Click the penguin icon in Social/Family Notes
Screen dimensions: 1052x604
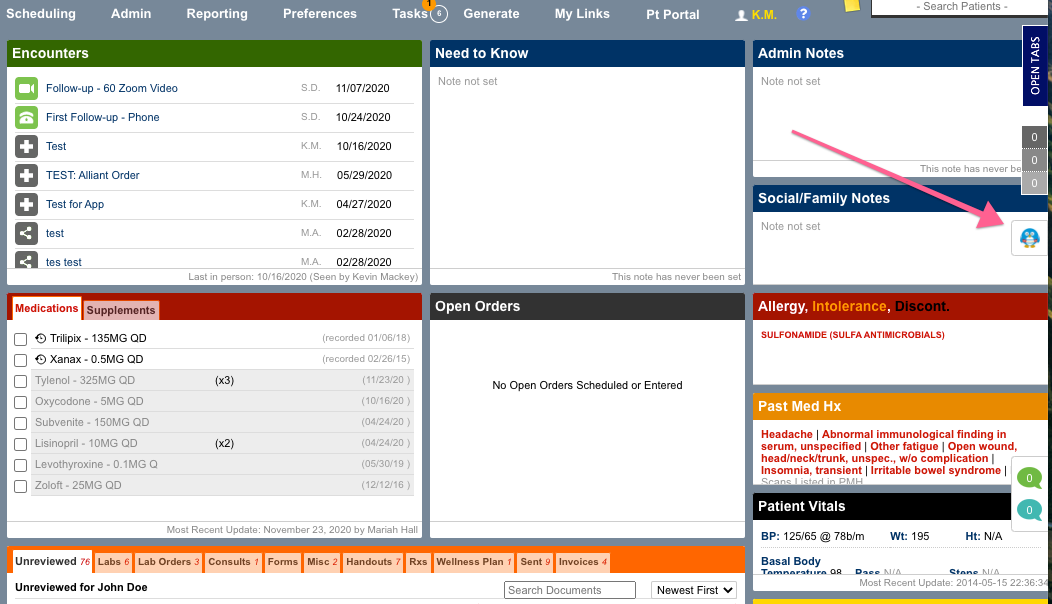(x=1029, y=237)
